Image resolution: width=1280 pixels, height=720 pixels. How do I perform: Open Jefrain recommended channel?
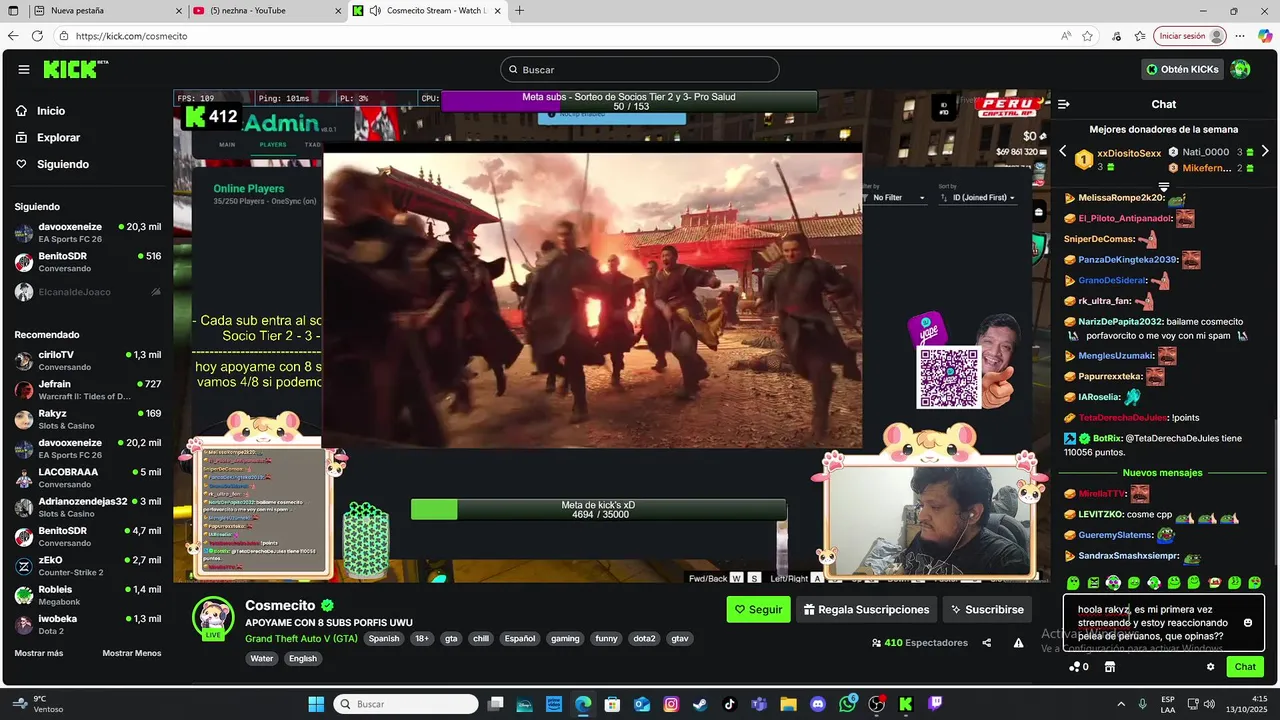[x=87, y=390]
